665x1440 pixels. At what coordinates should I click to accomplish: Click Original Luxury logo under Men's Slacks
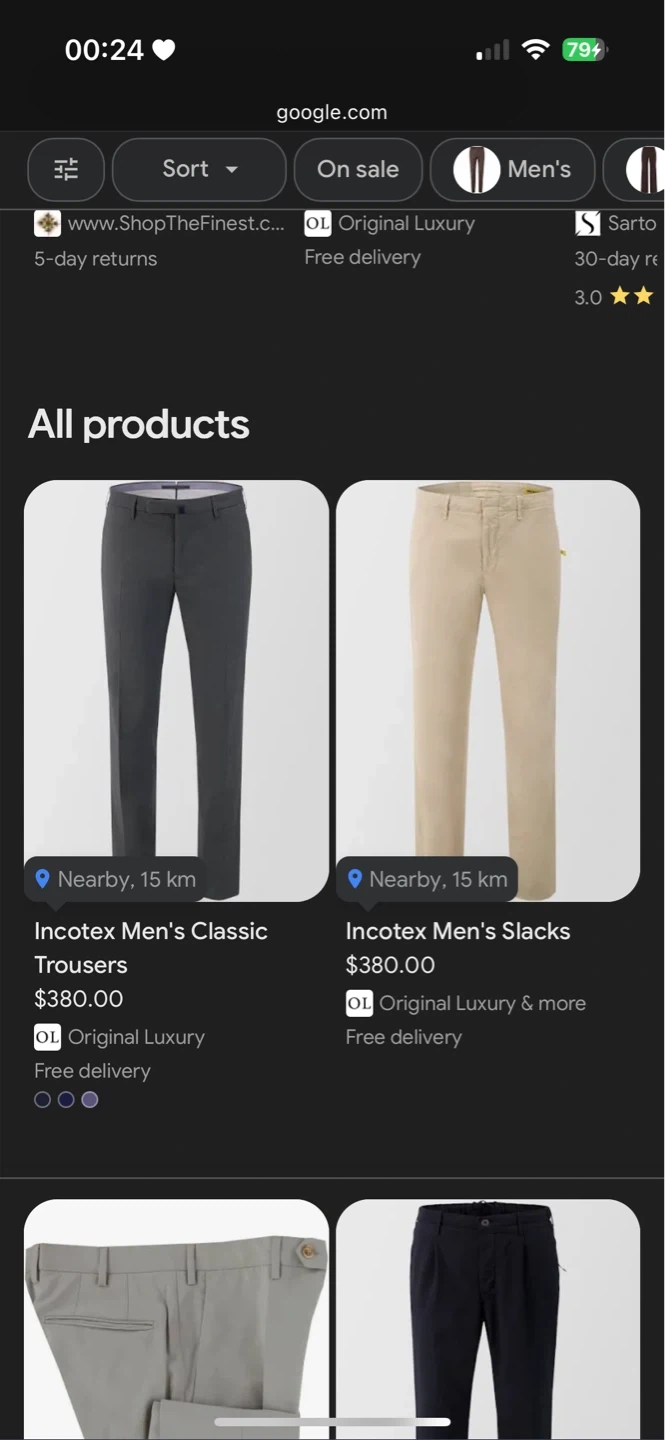(359, 1003)
